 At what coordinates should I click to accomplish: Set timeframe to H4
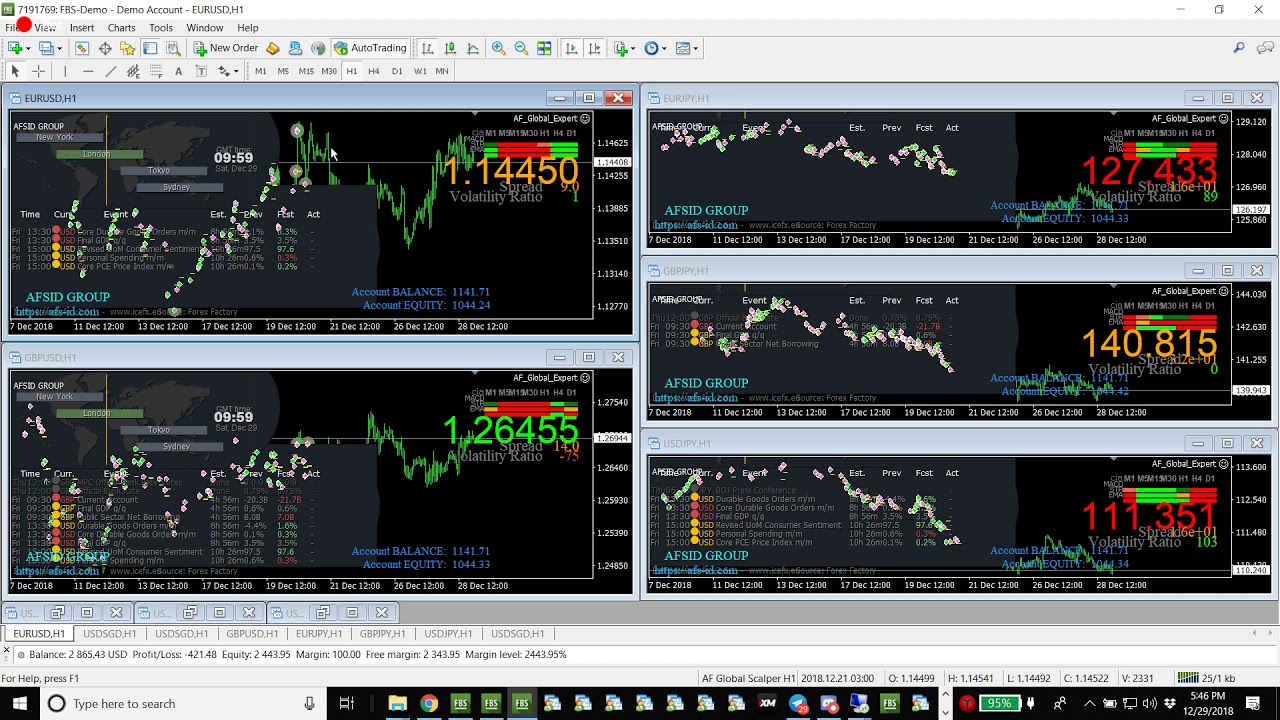pos(374,71)
